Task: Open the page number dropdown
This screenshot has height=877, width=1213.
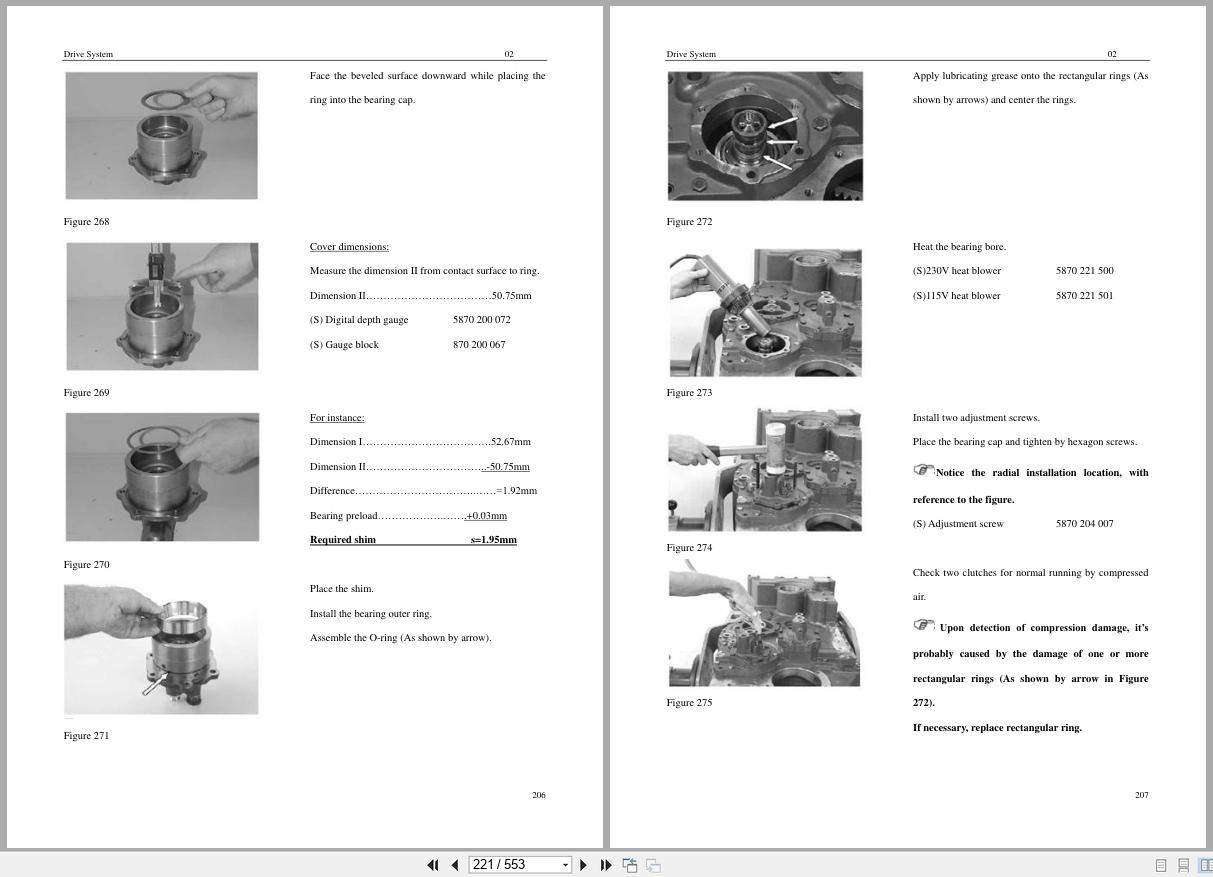Action: coord(566,864)
